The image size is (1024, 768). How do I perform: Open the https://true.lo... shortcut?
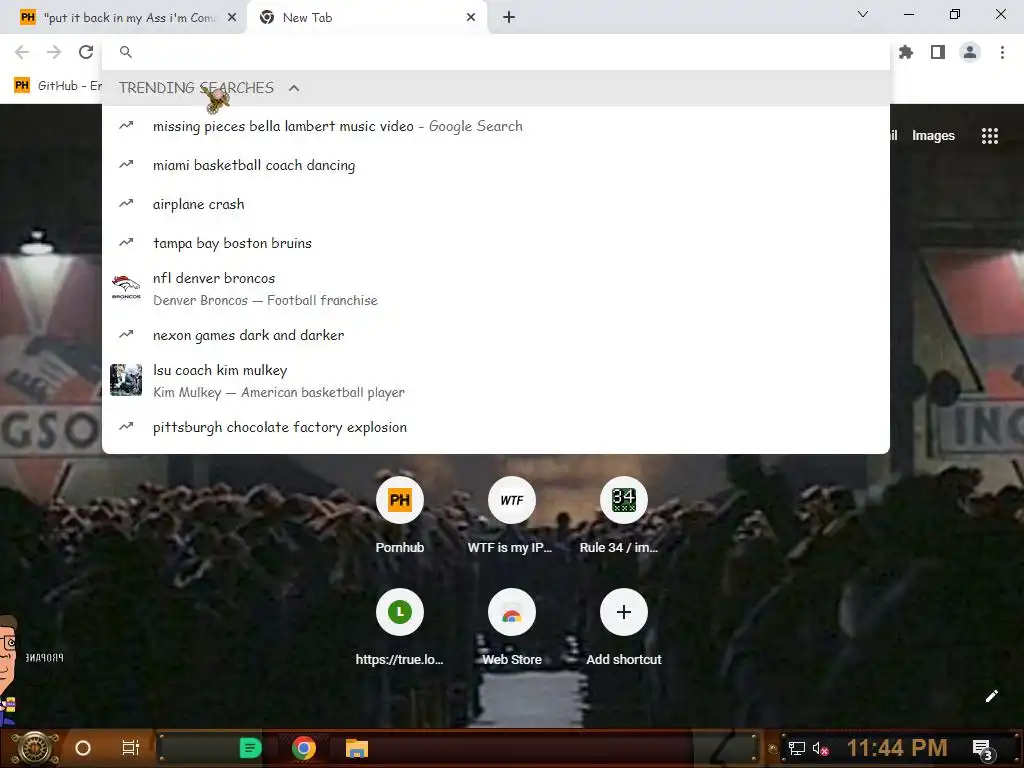[x=400, y=627]
